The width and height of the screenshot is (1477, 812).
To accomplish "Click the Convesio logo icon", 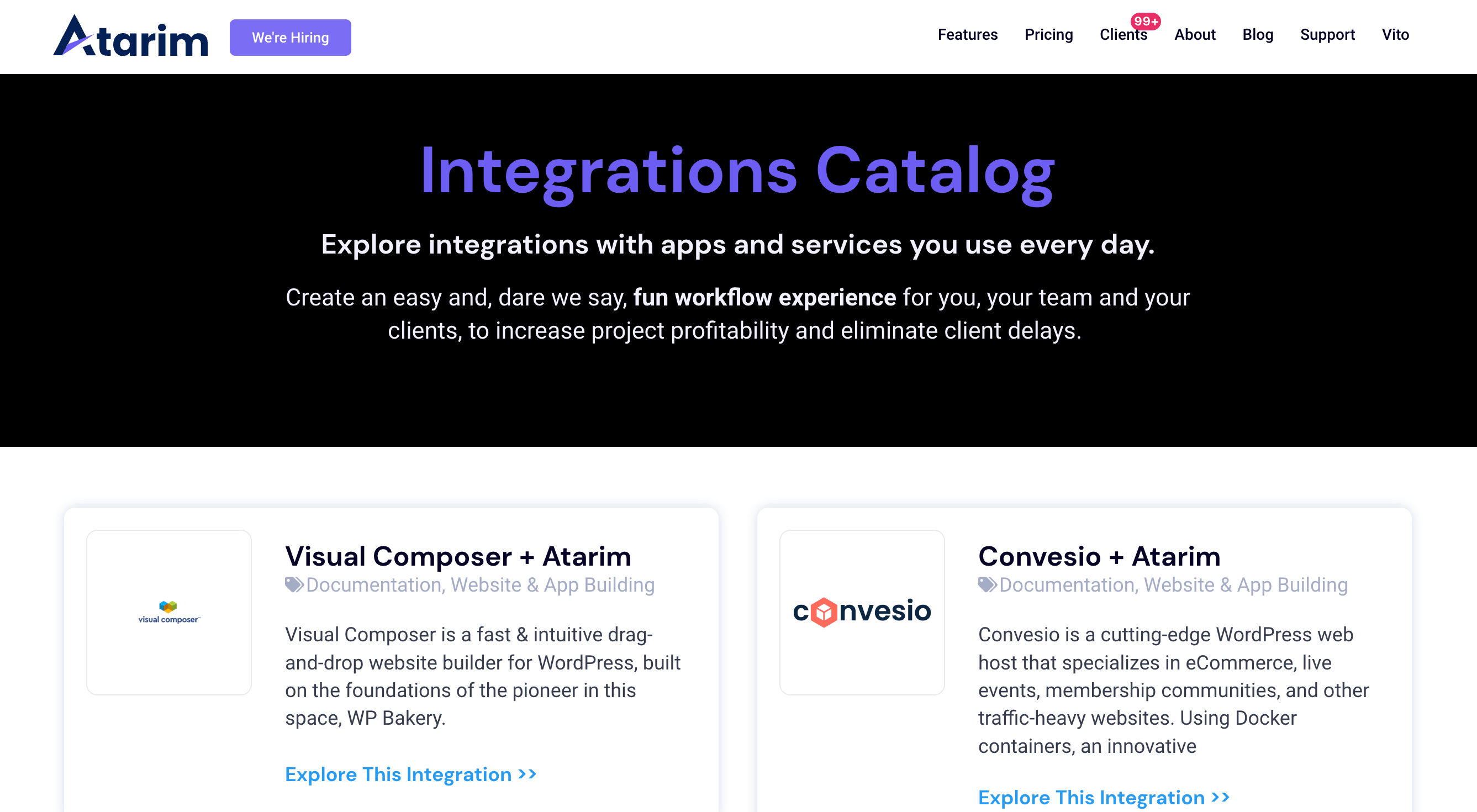I will point(862,611).
